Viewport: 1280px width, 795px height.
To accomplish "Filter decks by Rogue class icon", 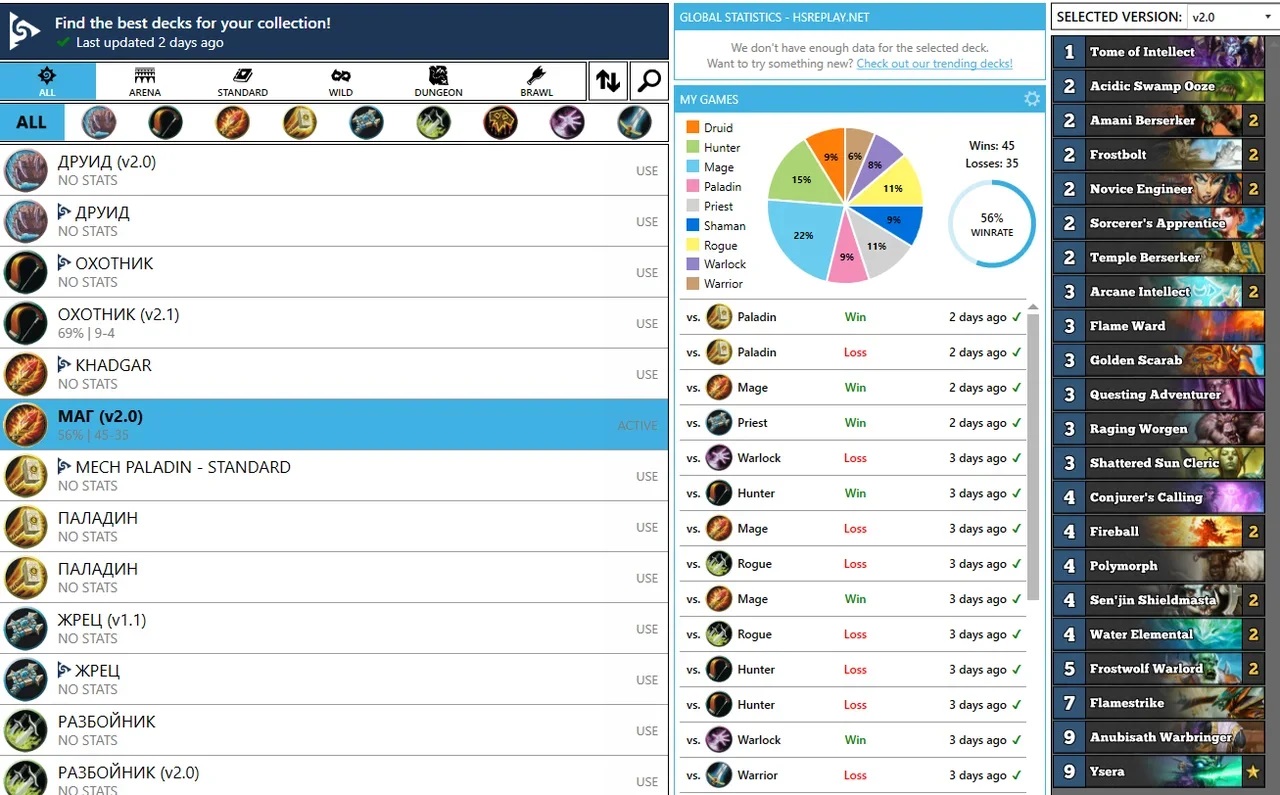I will (433, 122).
